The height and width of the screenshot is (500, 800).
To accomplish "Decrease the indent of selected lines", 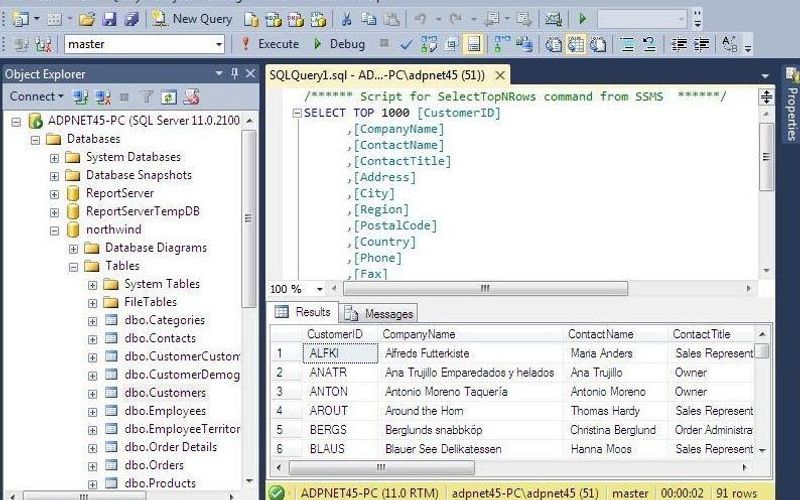I will 679,44.
